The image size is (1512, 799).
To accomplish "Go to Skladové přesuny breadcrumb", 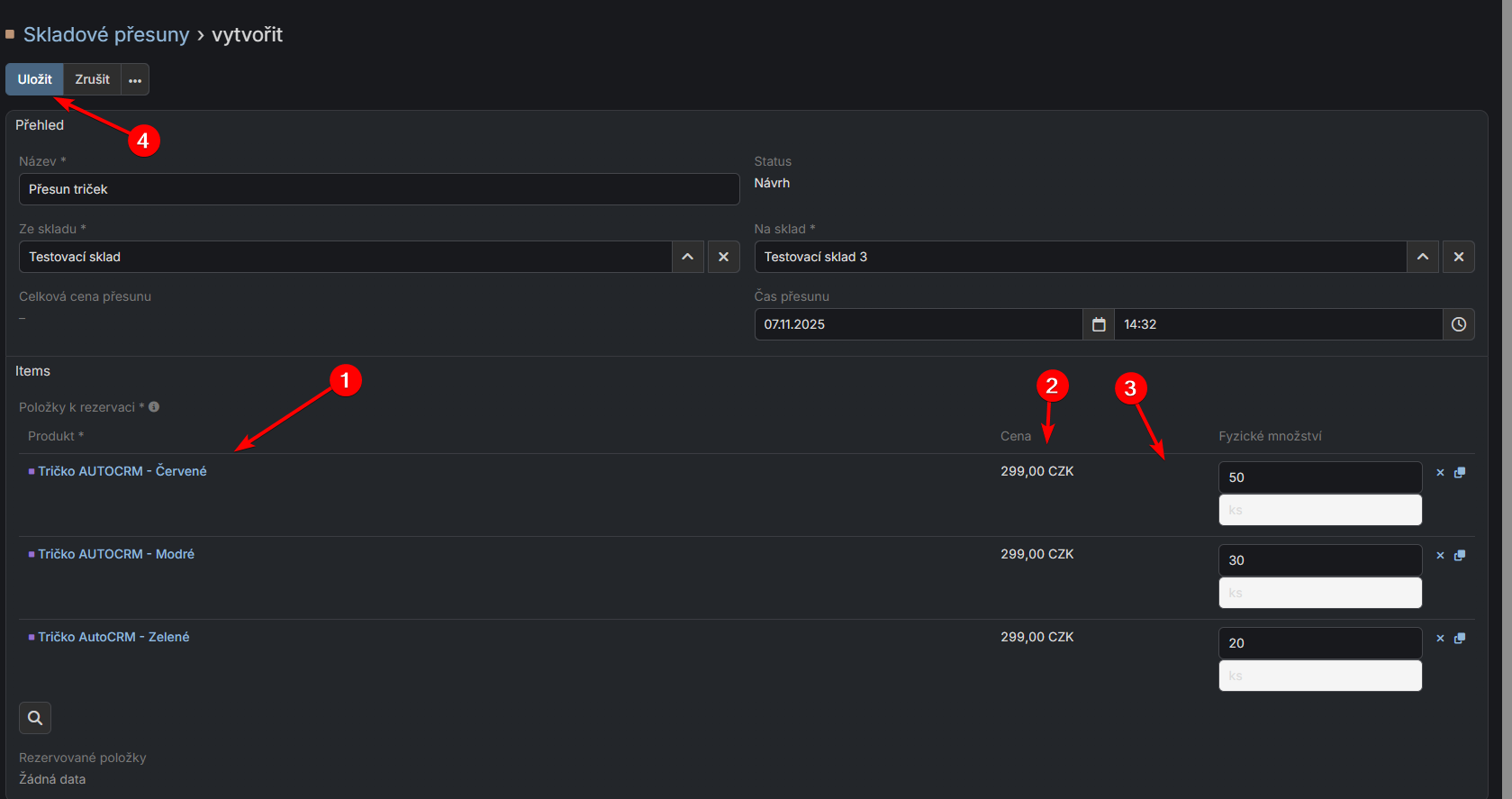I will [106, 34].
